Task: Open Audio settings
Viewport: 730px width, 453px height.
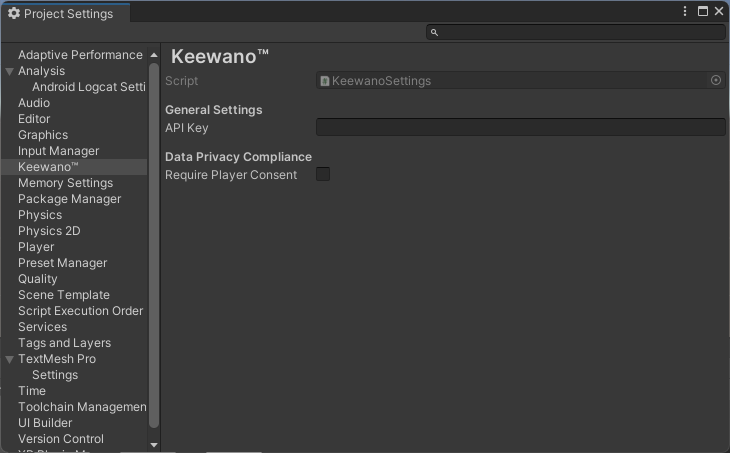Action: point(34,103)
